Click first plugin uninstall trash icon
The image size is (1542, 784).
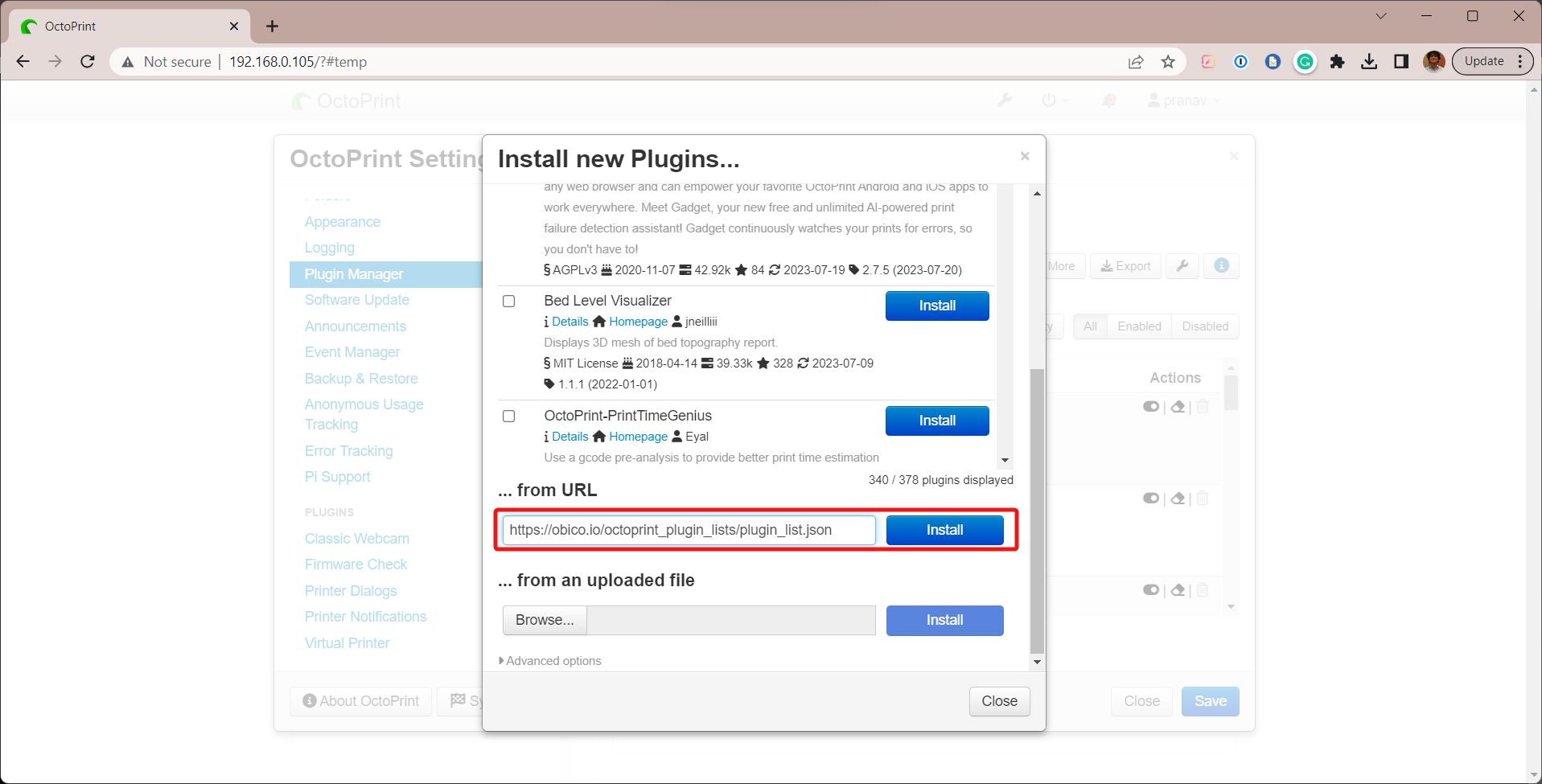tap(1203, 407)
